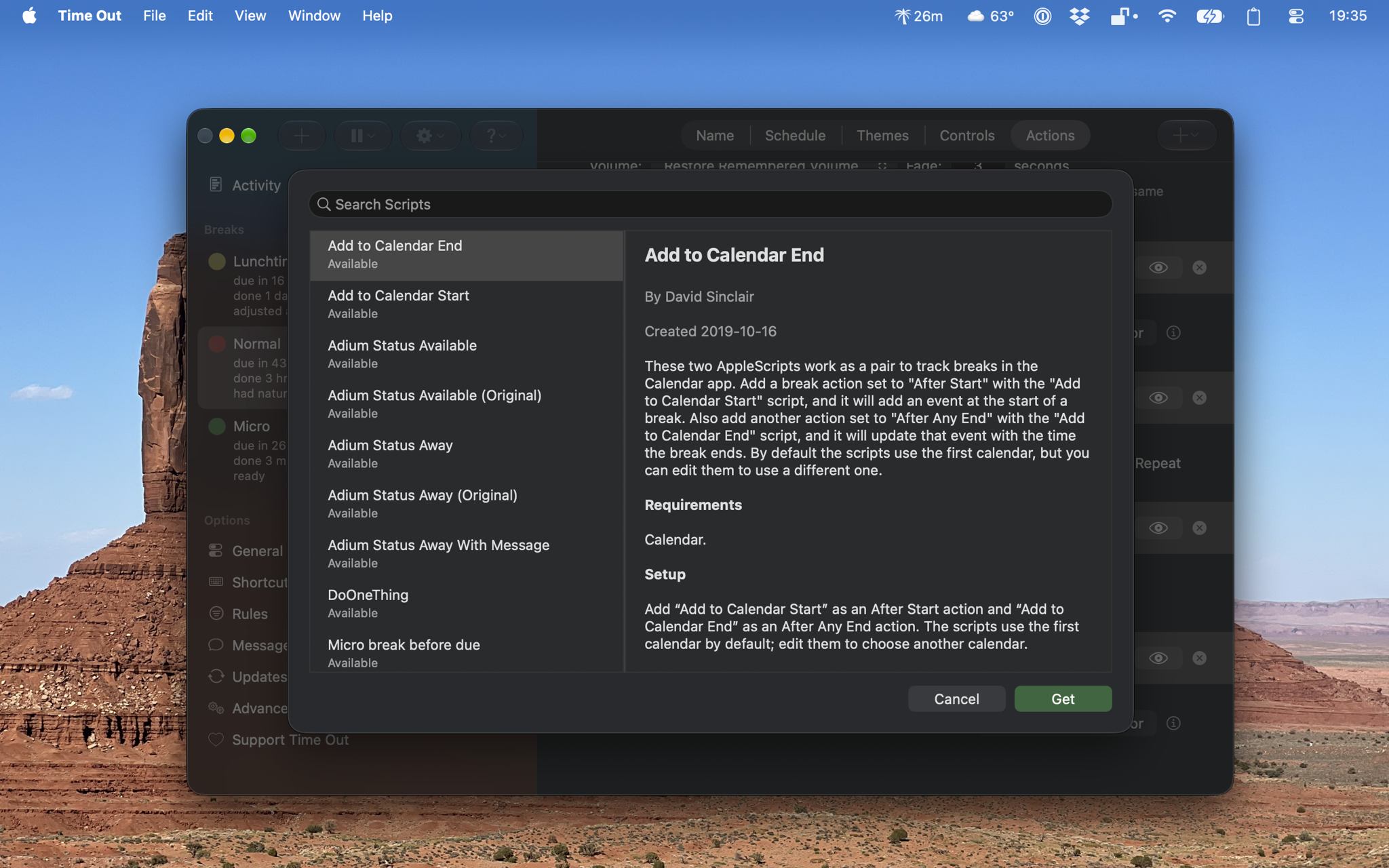This screenshot has height=868, width=1389.
Task: Open the Time Out app menu
Action: pyautogui.click(x=90, y=16)
